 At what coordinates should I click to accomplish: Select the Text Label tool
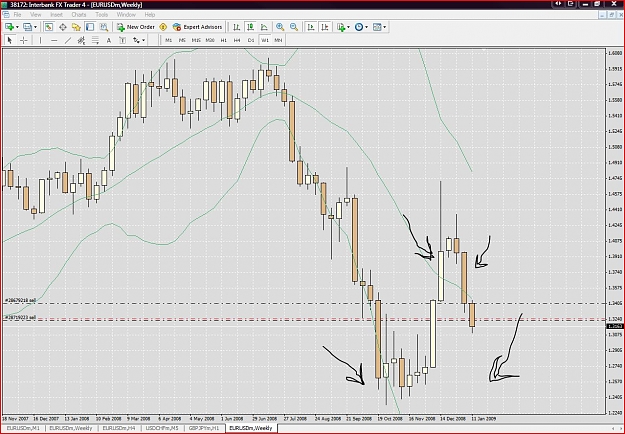[x=122, y=40]
